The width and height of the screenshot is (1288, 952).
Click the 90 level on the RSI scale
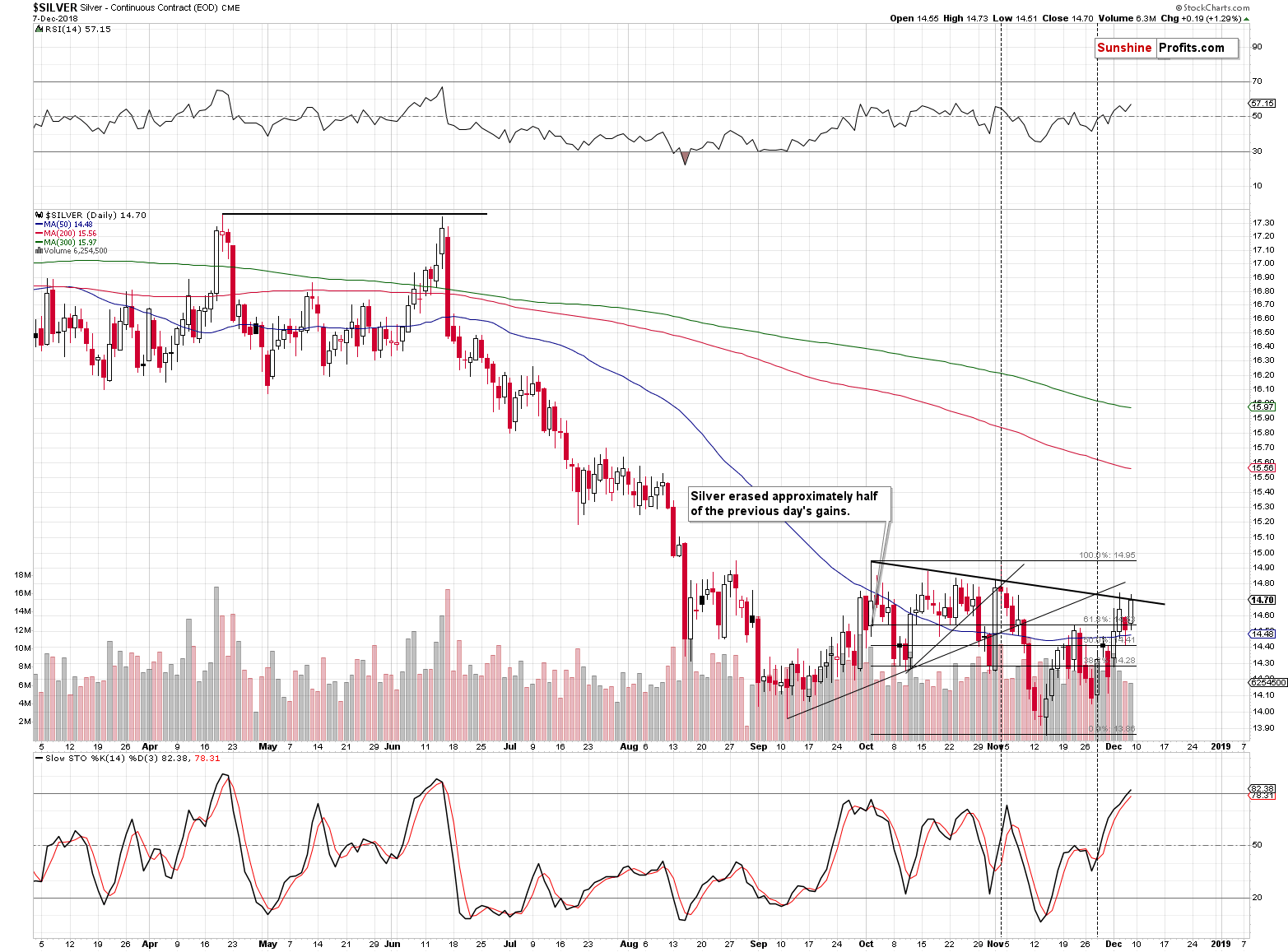tap(1257, 47)
